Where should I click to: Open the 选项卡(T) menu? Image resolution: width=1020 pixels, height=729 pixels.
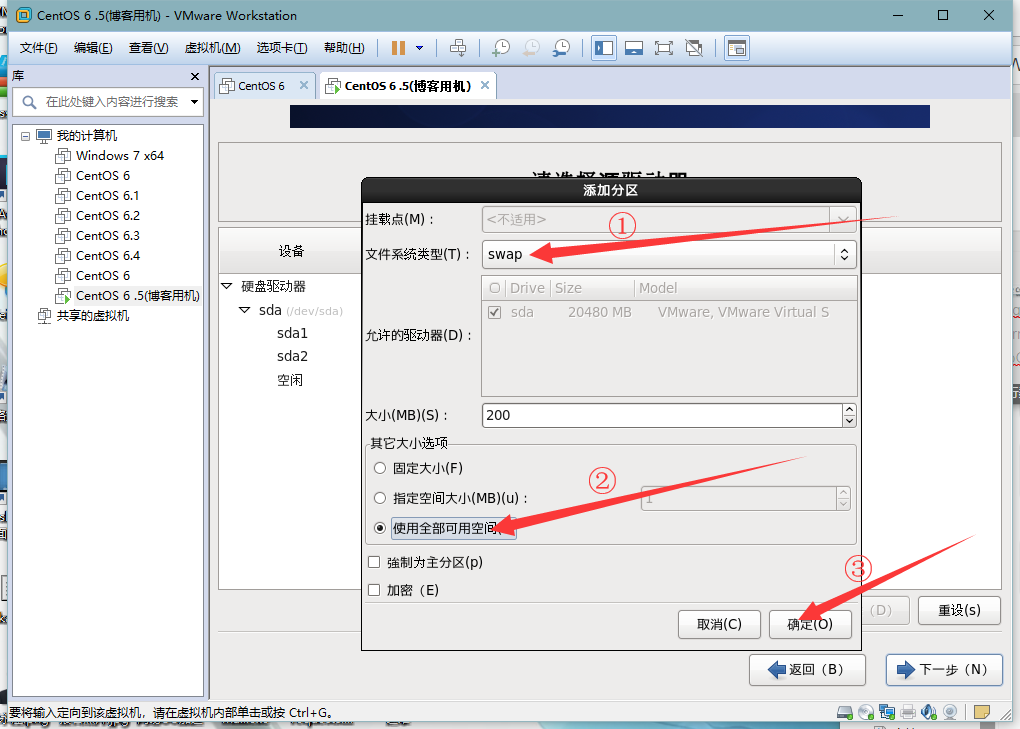[282, 47]
